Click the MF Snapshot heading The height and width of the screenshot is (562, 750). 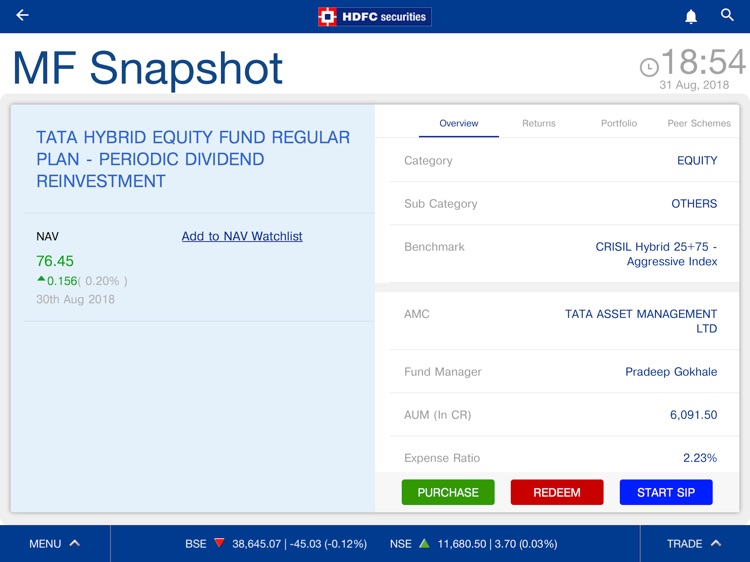(x=147, y=68)
